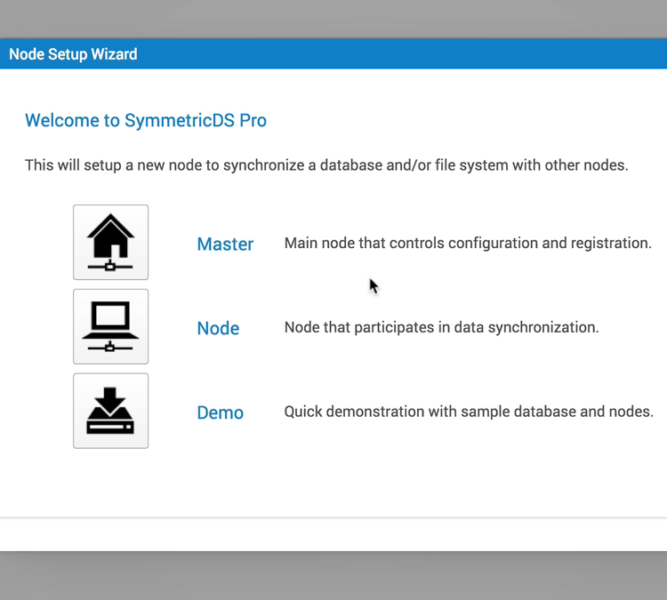Click the laptop screen glyph for Node
This screenshot has height=600, width=667.
click(x=111, y=316)
